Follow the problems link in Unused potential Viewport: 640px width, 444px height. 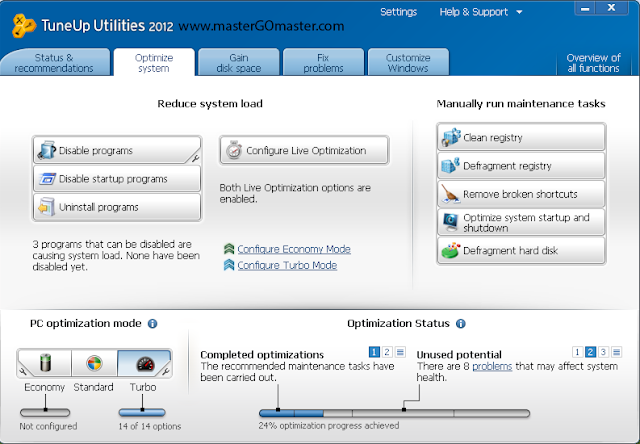[492, 366]
